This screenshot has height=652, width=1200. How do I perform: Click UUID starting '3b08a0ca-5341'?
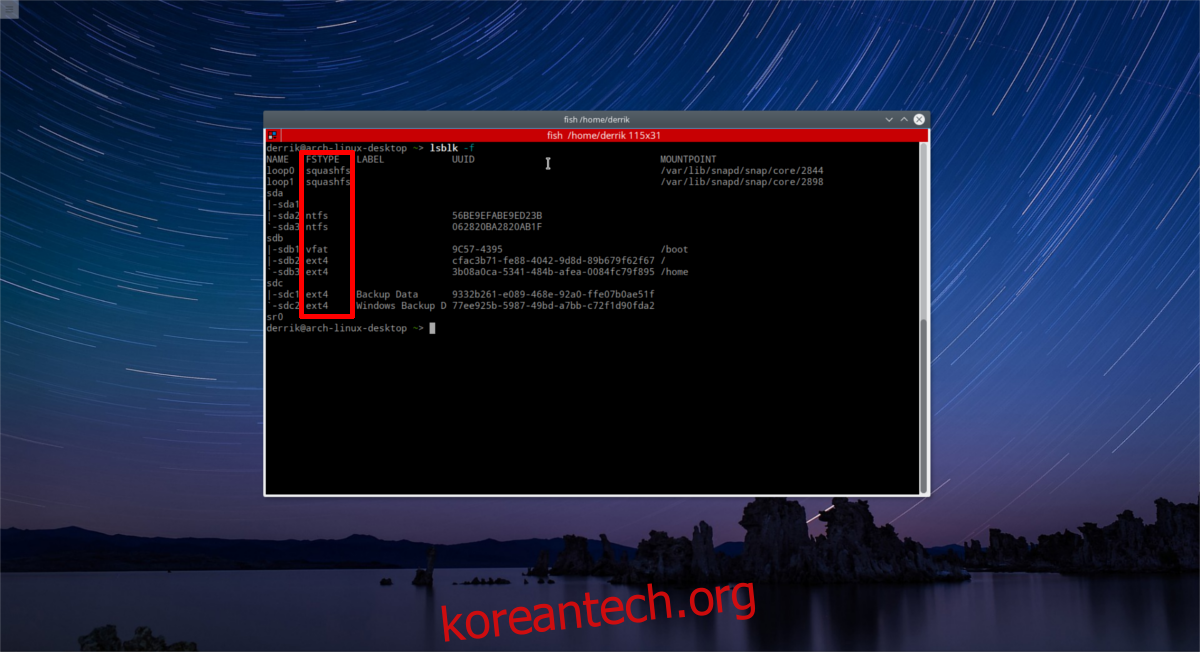coord(553,271)
